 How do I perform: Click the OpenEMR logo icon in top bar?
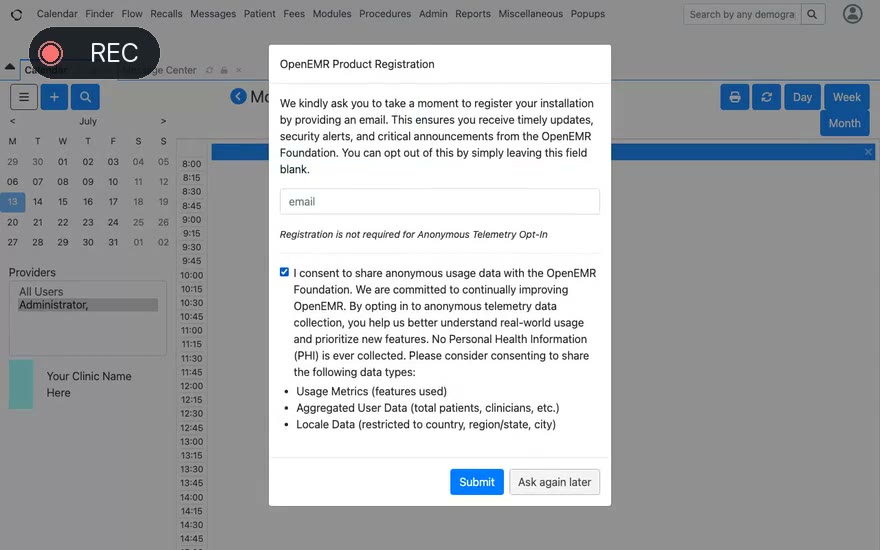tap(16, 15)
